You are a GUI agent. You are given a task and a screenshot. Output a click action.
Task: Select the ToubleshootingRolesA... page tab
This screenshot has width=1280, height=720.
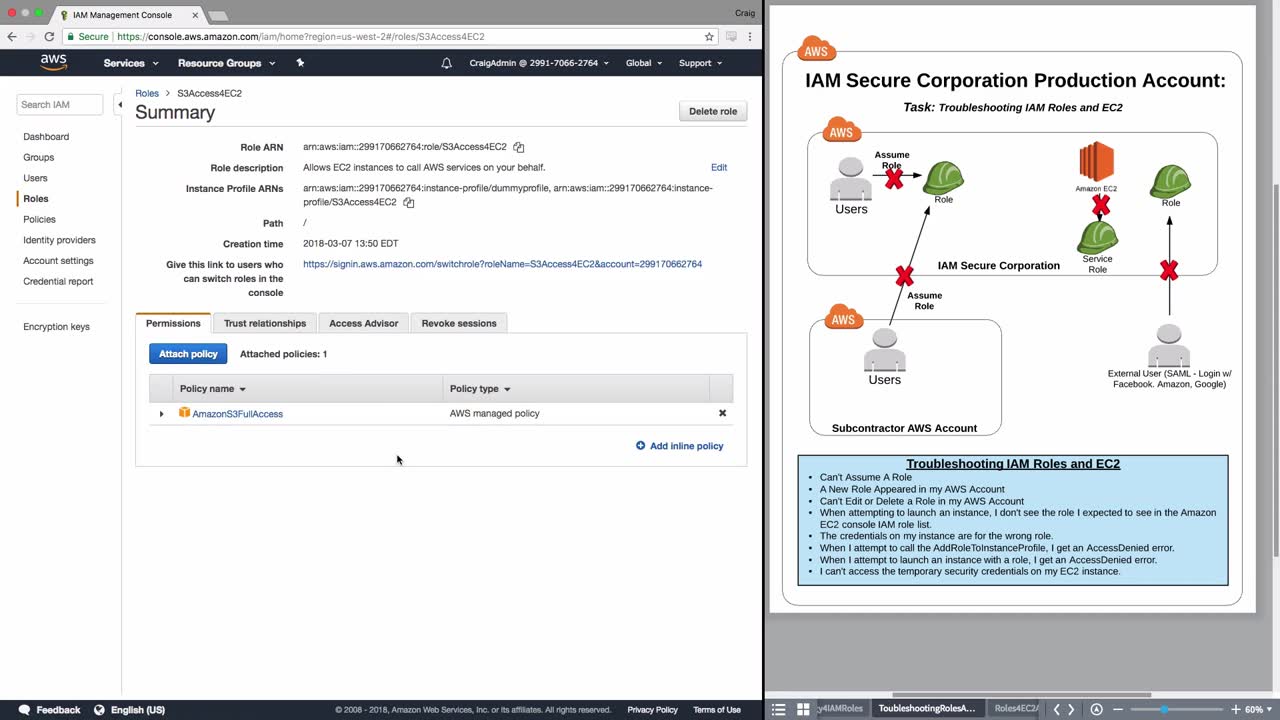coord(926,709)
